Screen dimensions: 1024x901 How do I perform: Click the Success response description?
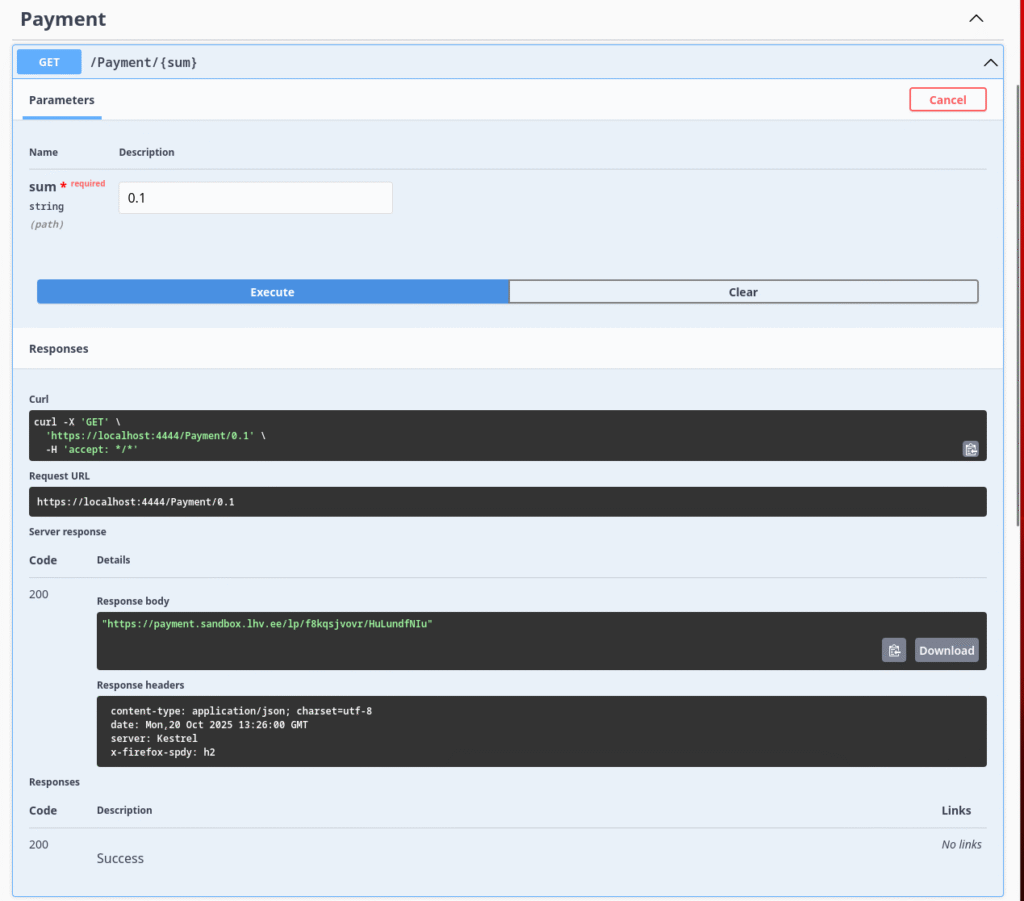pos(120,858)
